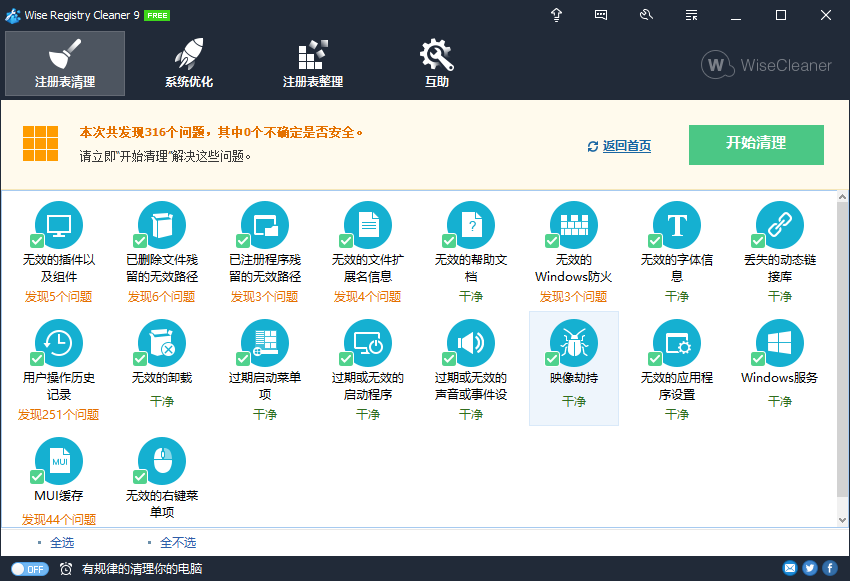Uncheck the 无效的Windows防火墙 checkbox
Screen dimensions: 850x581
point(552,241)
